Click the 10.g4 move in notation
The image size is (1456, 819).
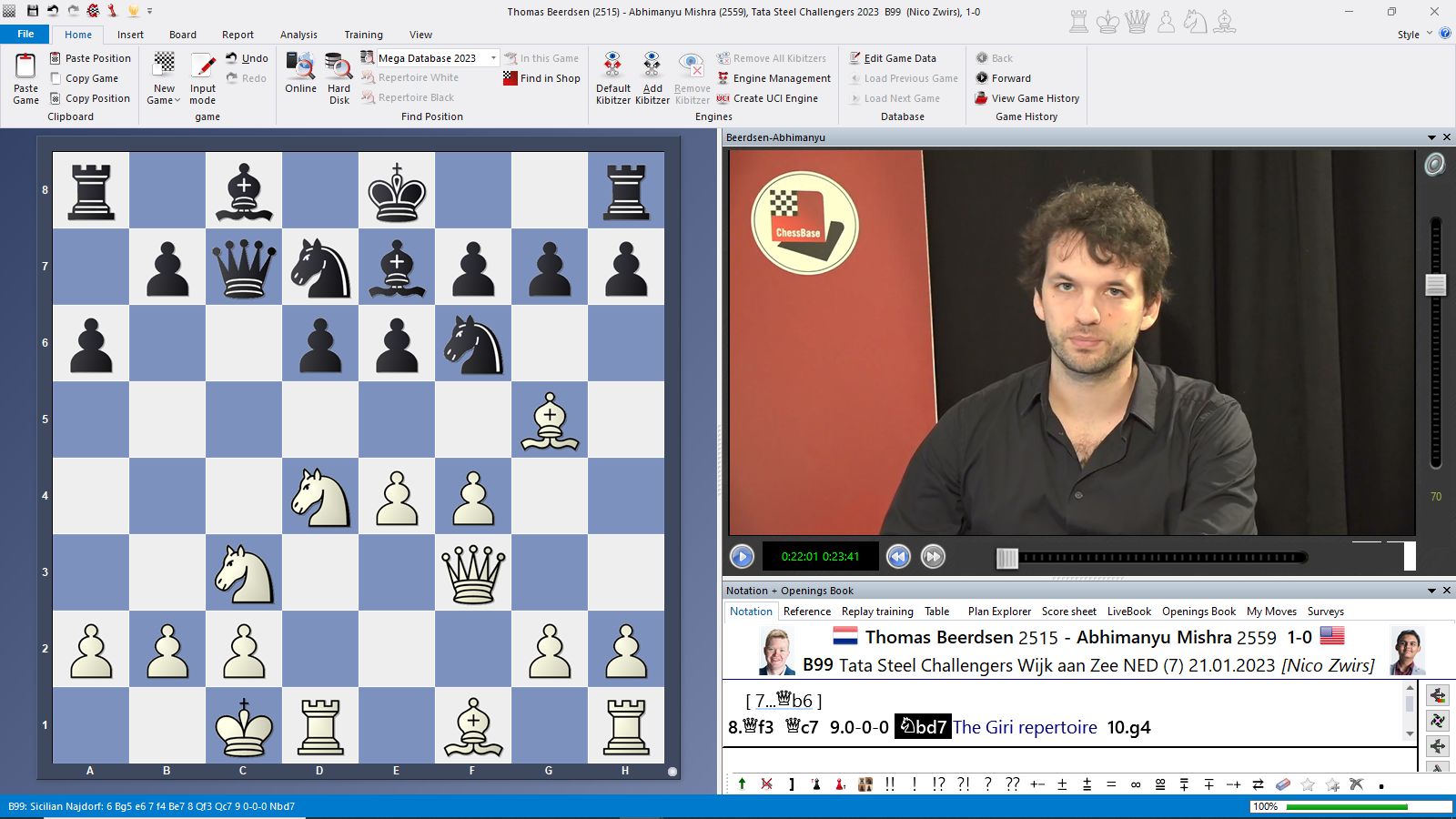click(1128, 727)
